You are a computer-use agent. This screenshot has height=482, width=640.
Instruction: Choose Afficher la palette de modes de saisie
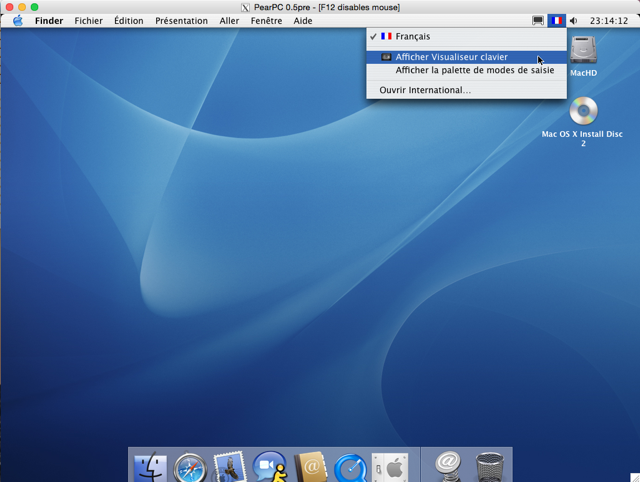467,70
